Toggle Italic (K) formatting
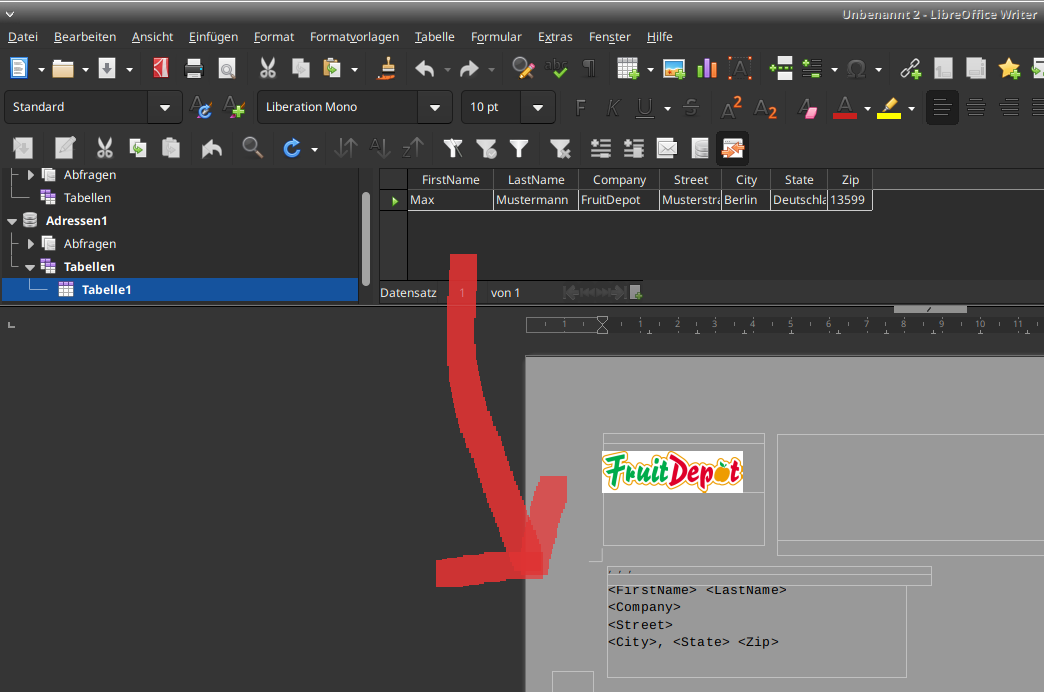The image size is (1044, 692). pyautogui.click(x=613, y=107)
